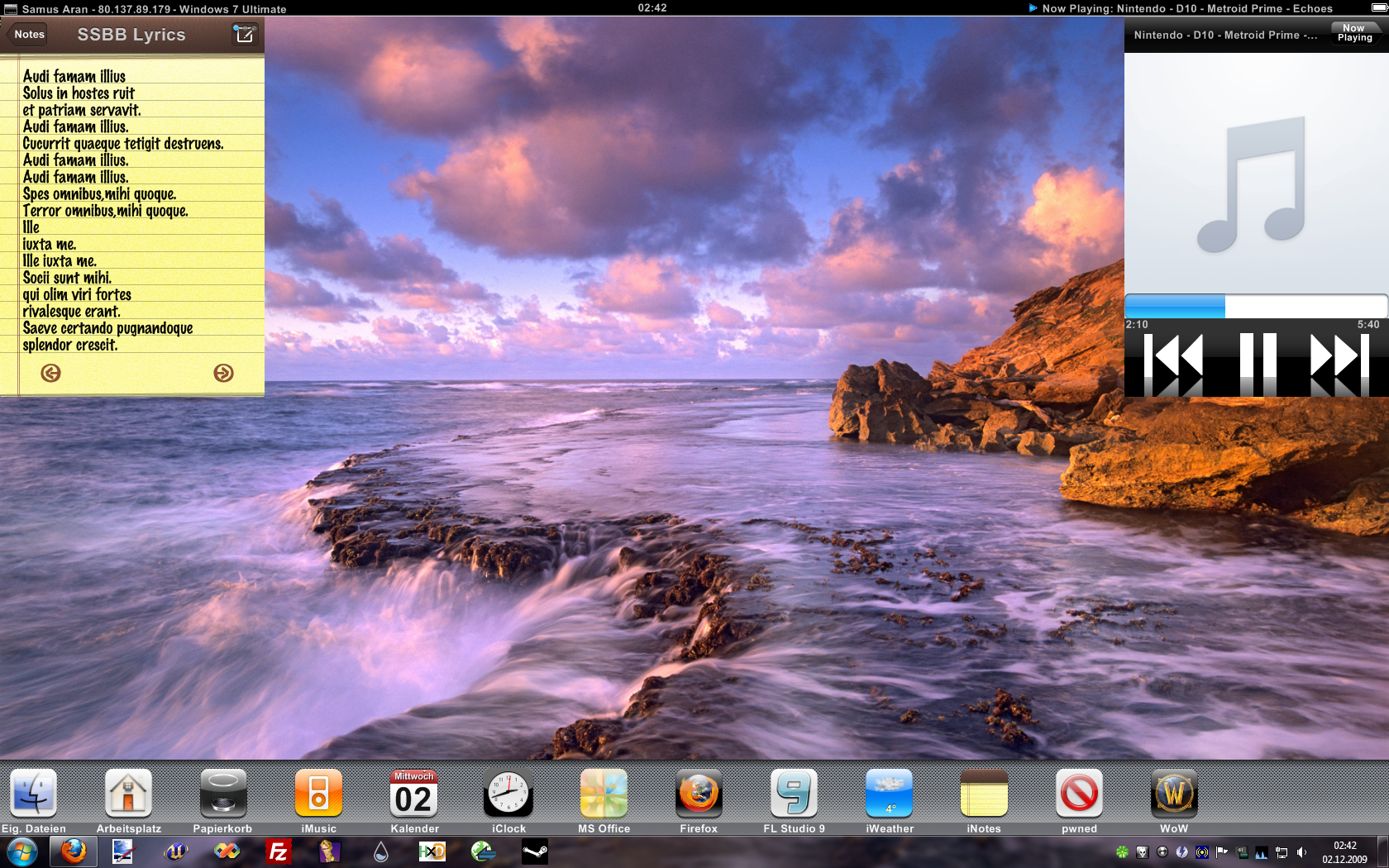Click the pwned dock icon
Viewport: 1389px width, 868px height.
(x=1079, y=793)
